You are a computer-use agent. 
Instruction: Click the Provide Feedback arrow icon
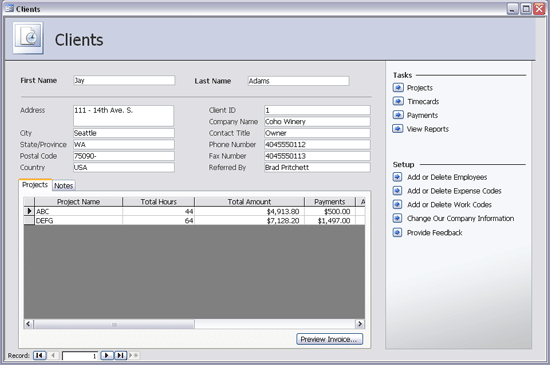397,232
